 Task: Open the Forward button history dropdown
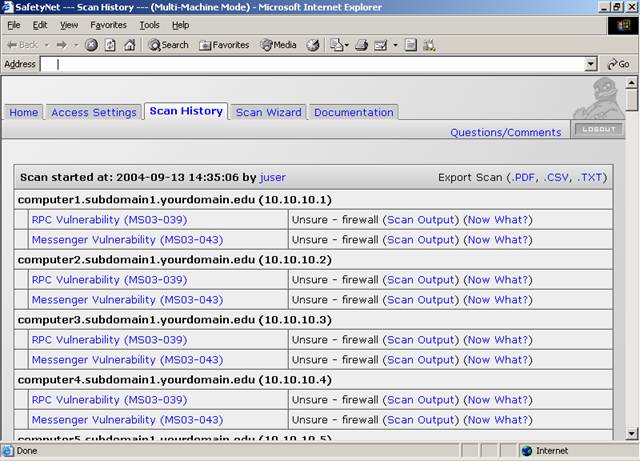[x=76, y=45]
